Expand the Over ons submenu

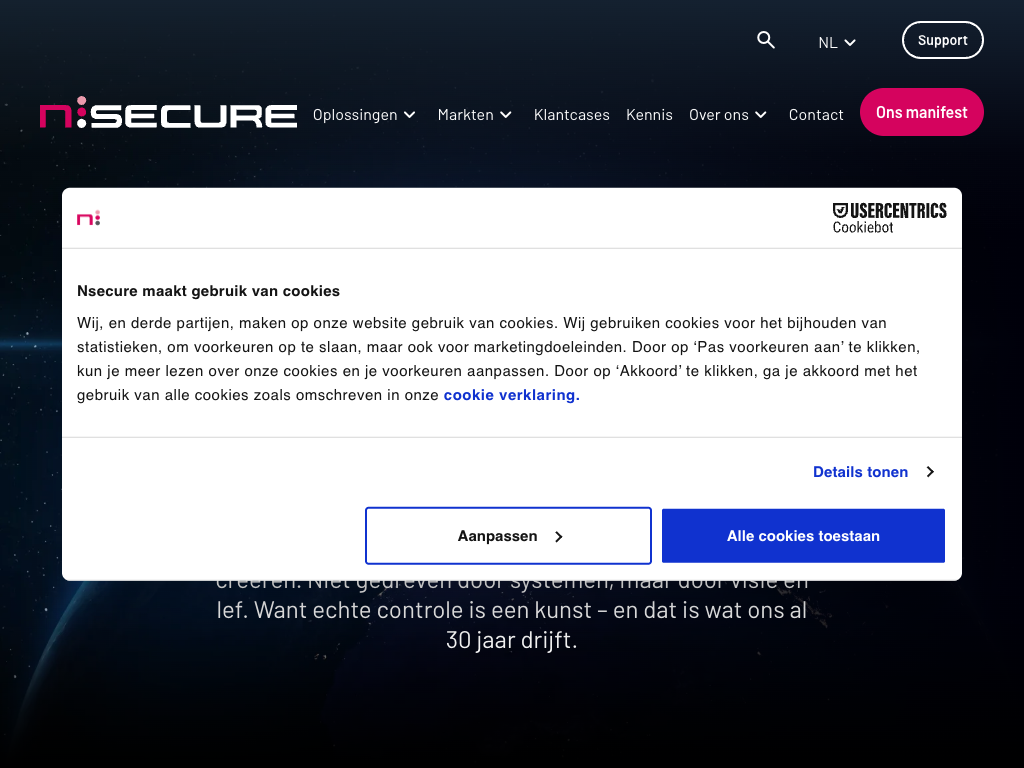click(728, 115)
